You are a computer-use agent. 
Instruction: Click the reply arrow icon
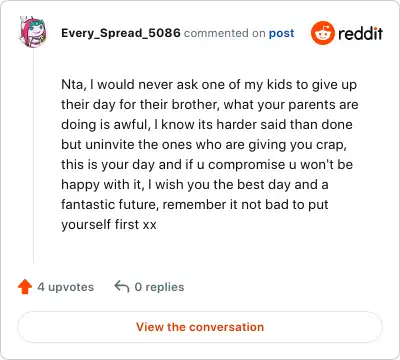pyautogui.click(x=122, y=286)
